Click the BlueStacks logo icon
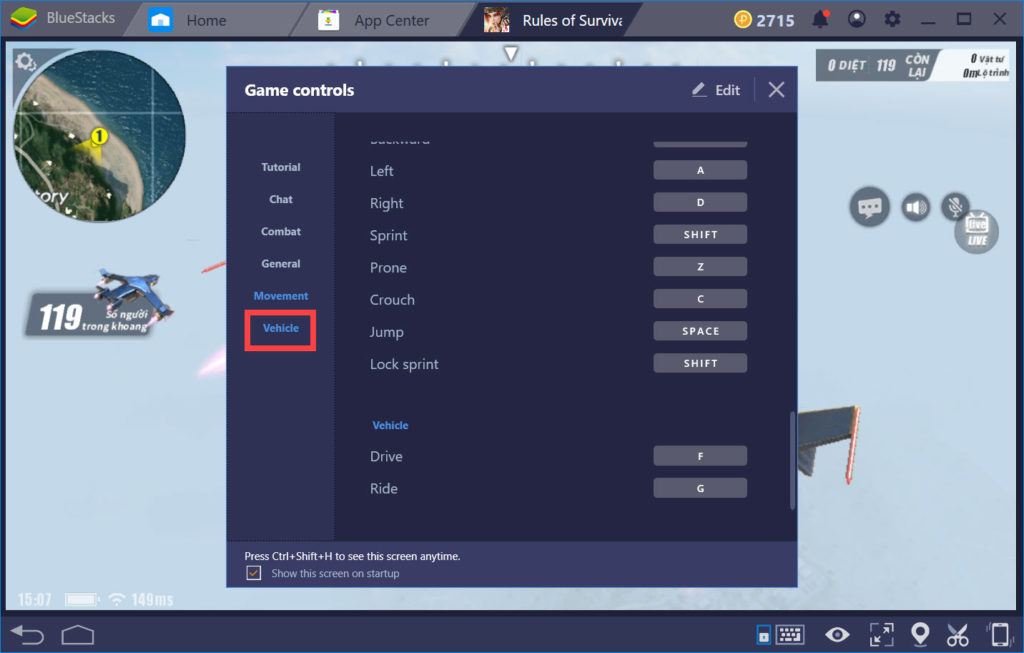Viewport: 1024px width, 653px height. 24,18
